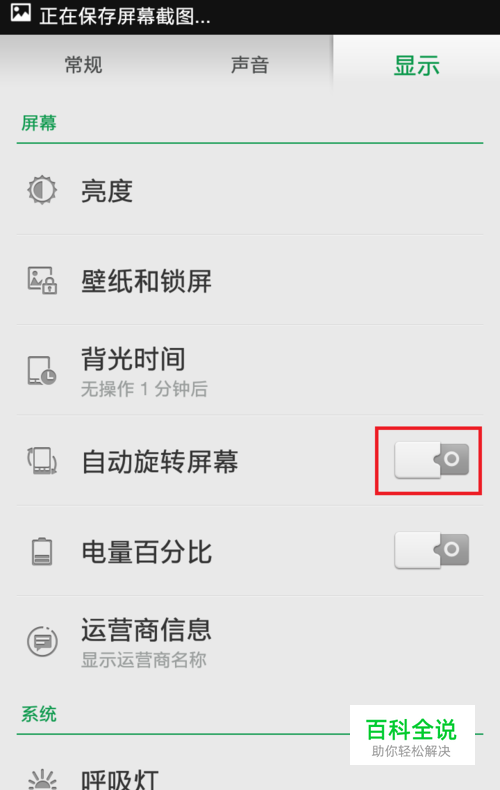Switch to the 声音 tab
Viewport: 500px width, 790px height.
tap(249, 64)
